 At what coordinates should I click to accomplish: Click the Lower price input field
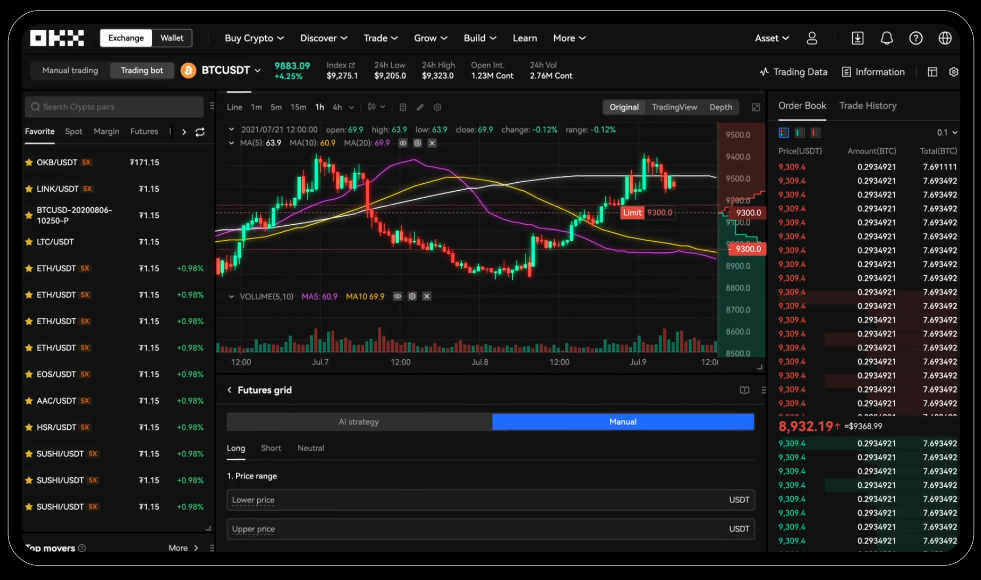[490, 500]
